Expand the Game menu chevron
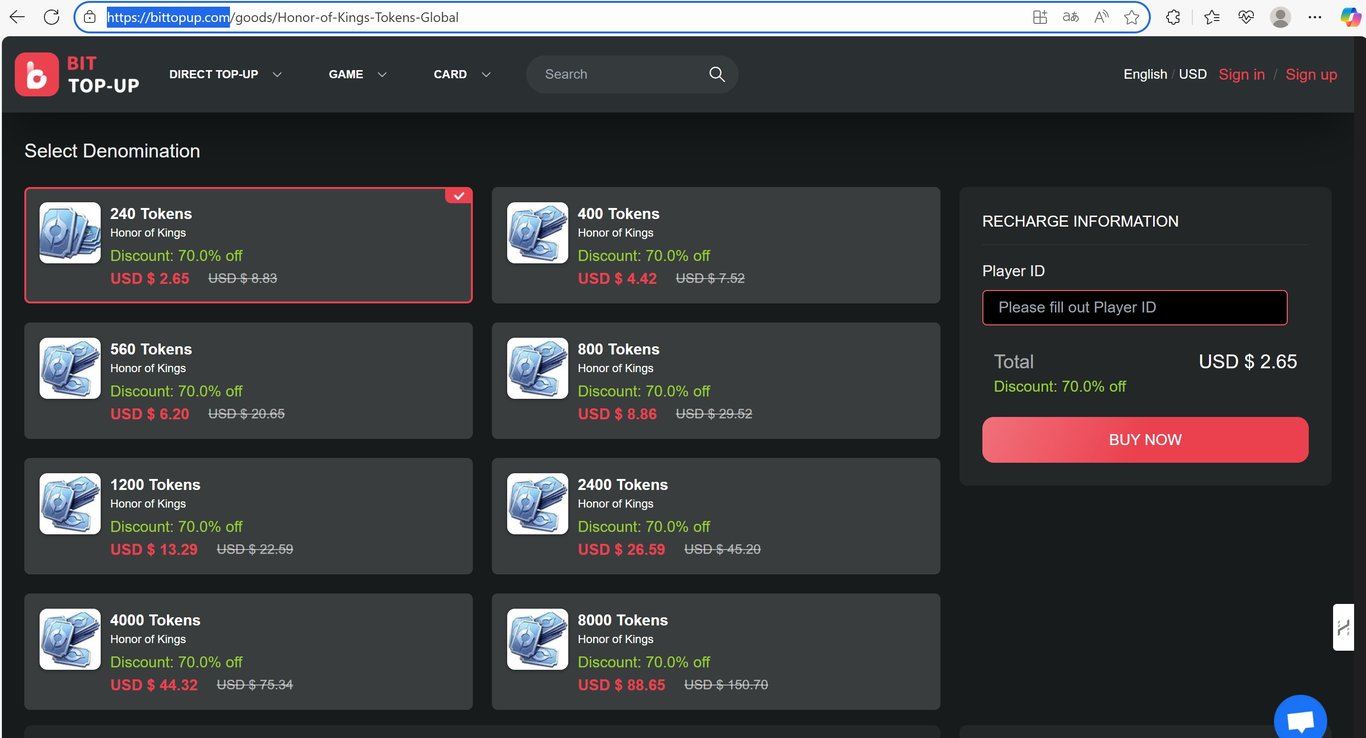This screenshot has height=738, width=1366. [382, 74]
